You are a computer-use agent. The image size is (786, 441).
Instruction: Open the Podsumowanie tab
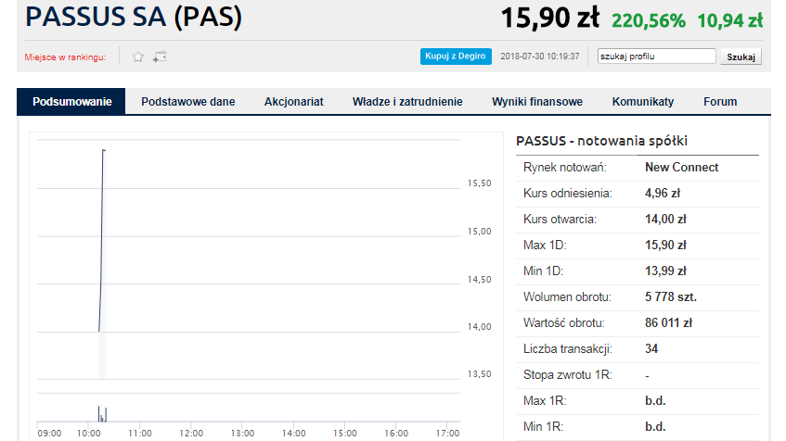(x=71, y=102)
